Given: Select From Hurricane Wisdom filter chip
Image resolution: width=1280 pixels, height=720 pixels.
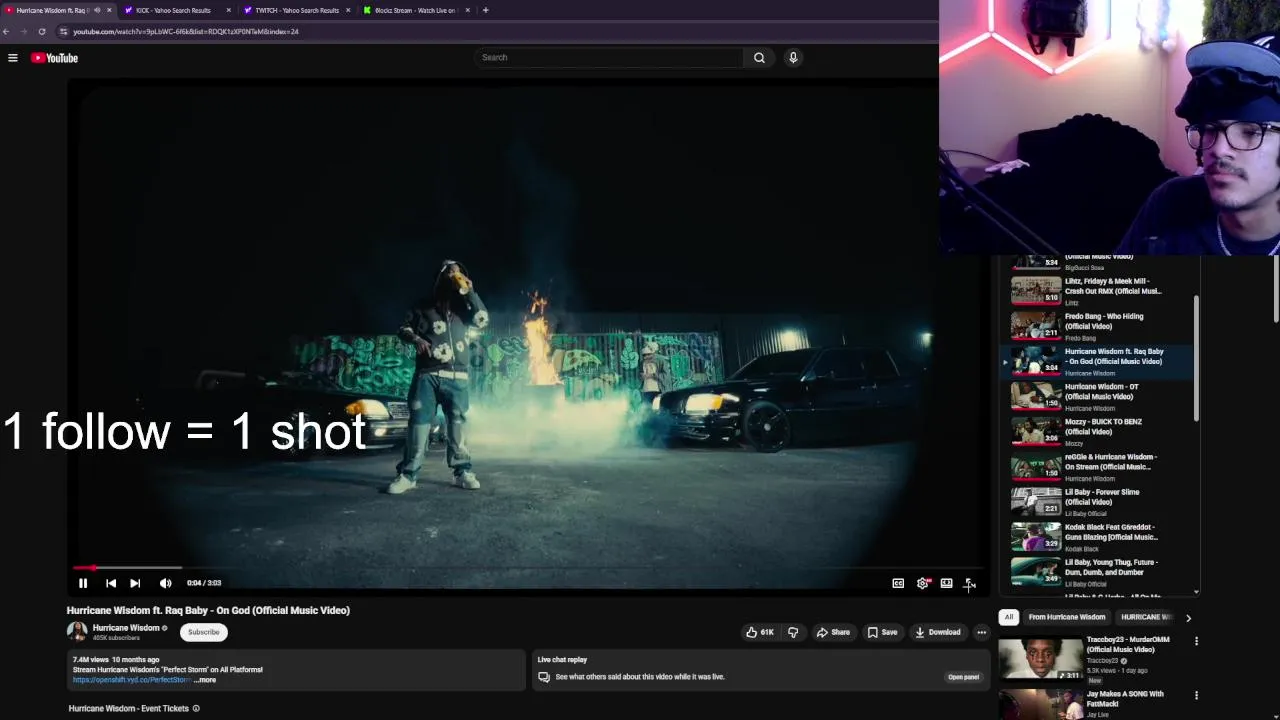Looking at the screenshot, I should [x=1067, y=617].
